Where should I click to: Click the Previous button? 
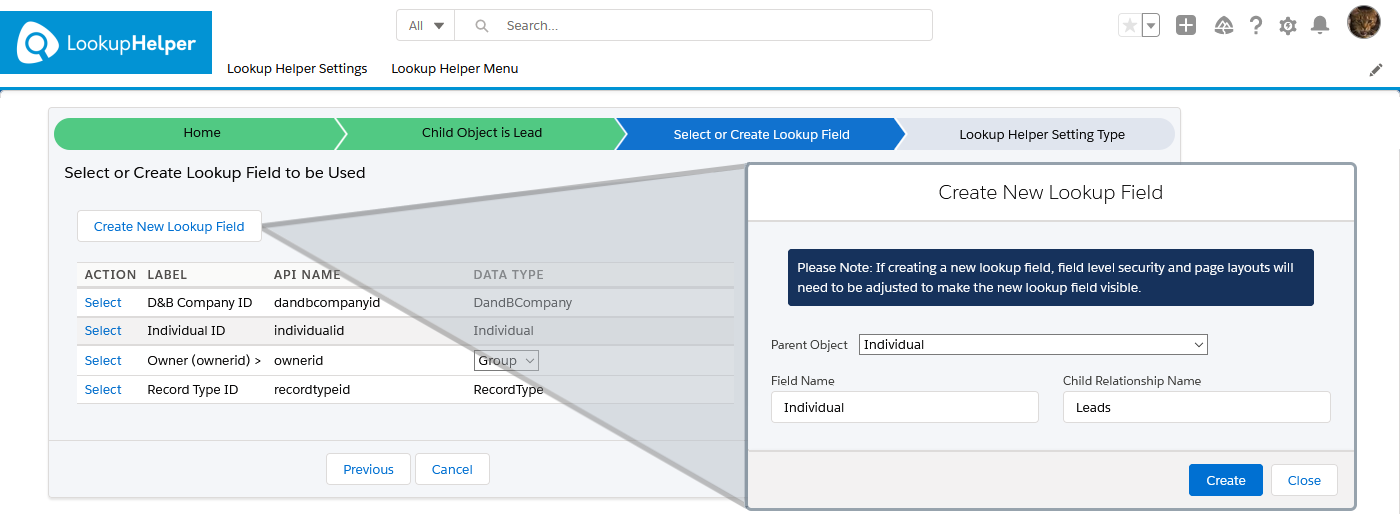[368, 469]
